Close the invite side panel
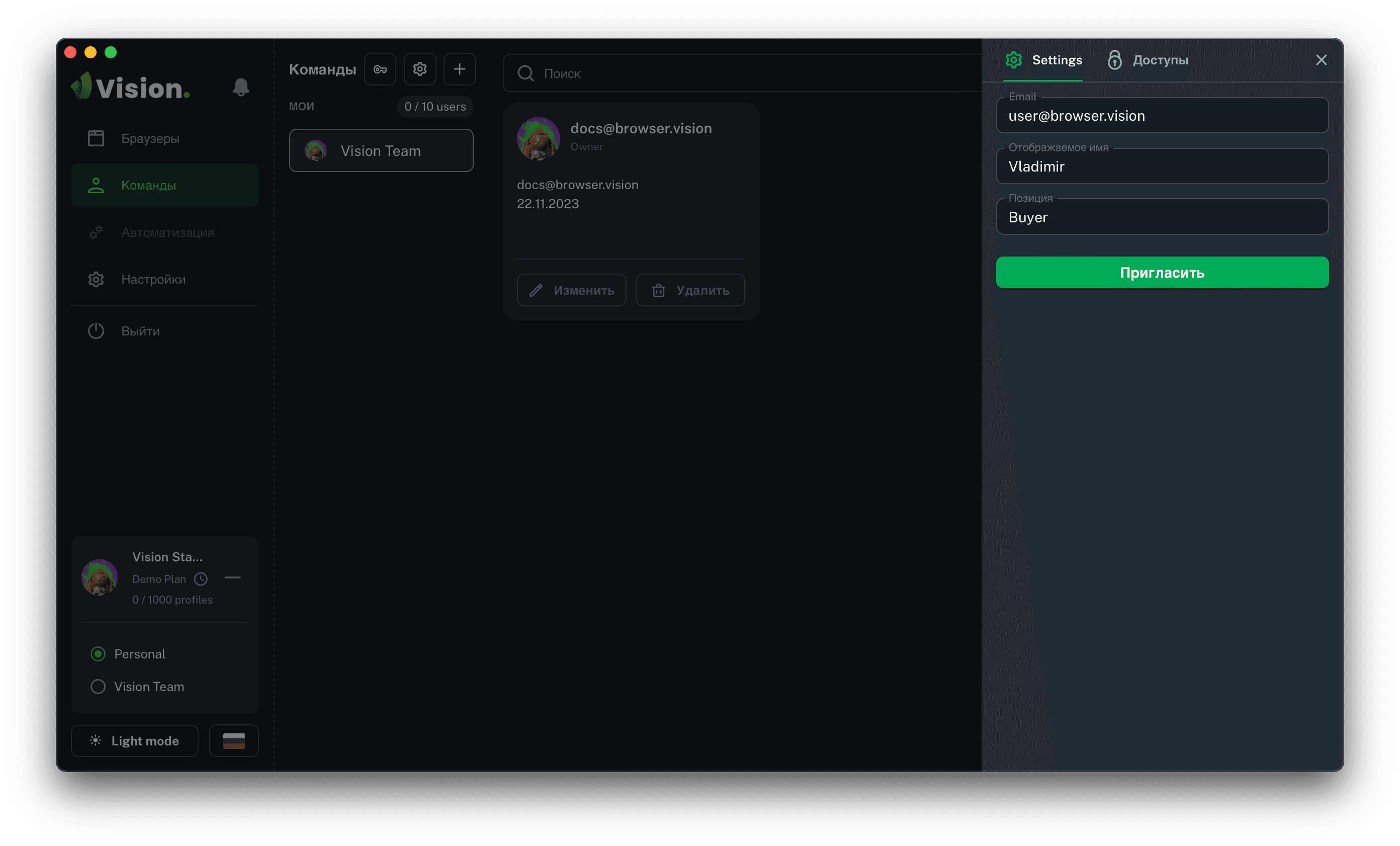Viewport: 1400px width, 846px height. click(1321, 60)
